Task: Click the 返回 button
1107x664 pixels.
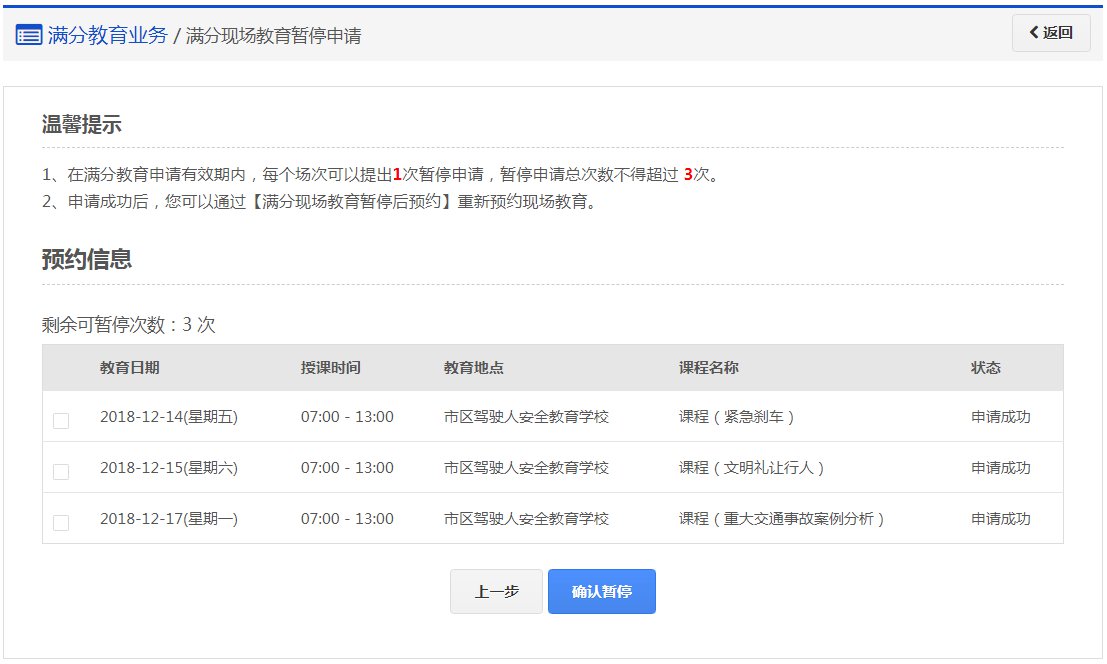Action: (1051, 33)
